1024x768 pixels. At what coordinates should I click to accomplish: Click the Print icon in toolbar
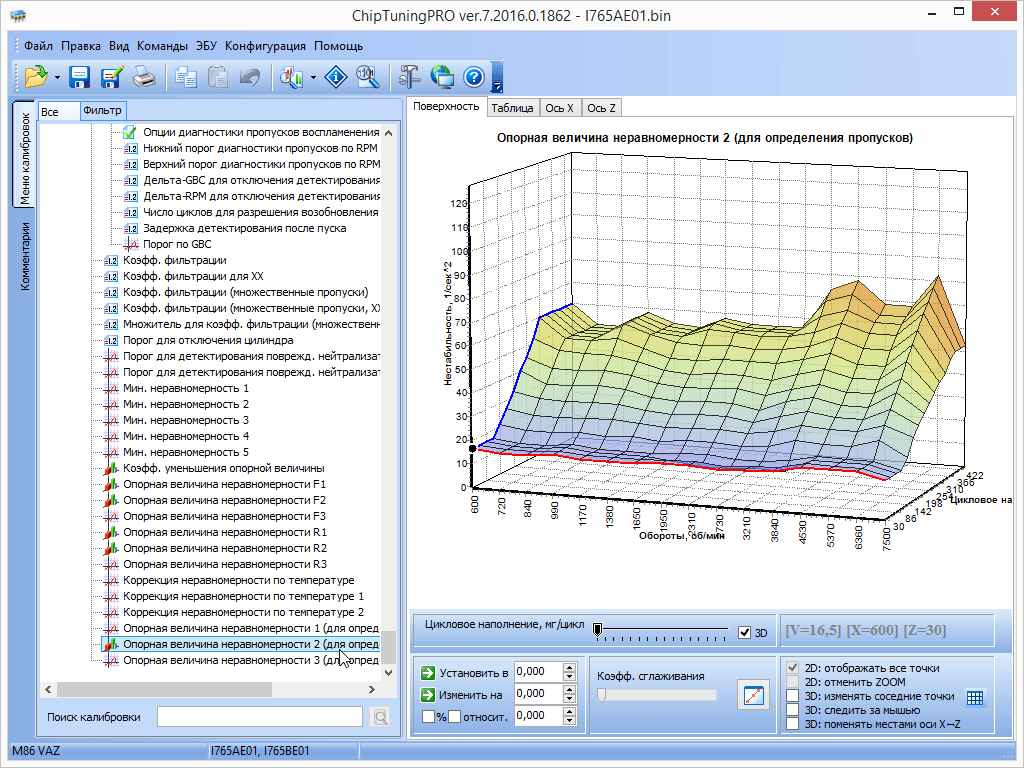pyautogui.click(x=144, y=76)
